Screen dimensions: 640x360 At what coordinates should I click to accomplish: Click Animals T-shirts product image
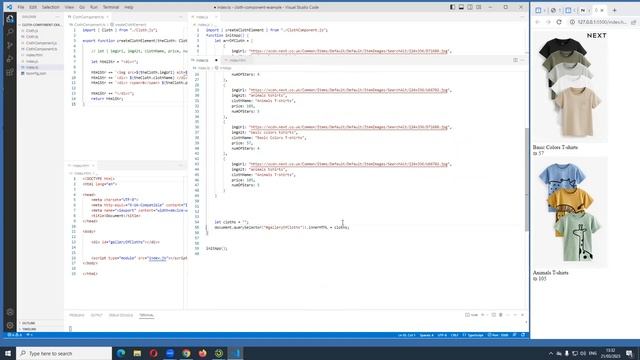pos(570,212)
